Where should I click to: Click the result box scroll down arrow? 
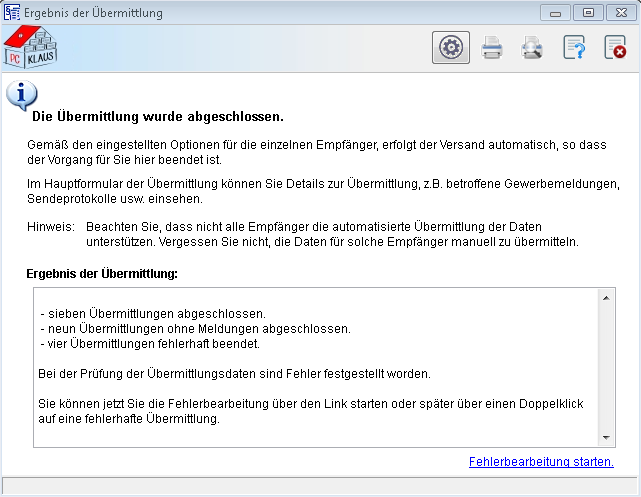coord(606,438)
